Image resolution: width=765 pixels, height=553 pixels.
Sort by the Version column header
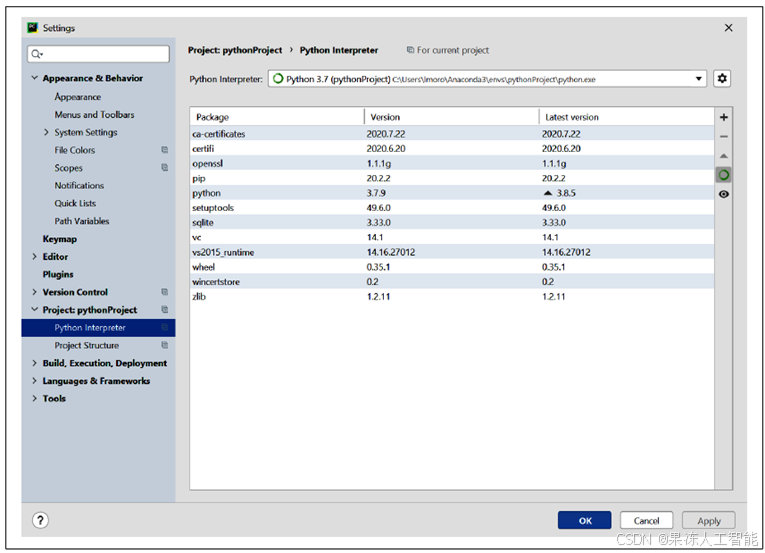tap(452, 117)
